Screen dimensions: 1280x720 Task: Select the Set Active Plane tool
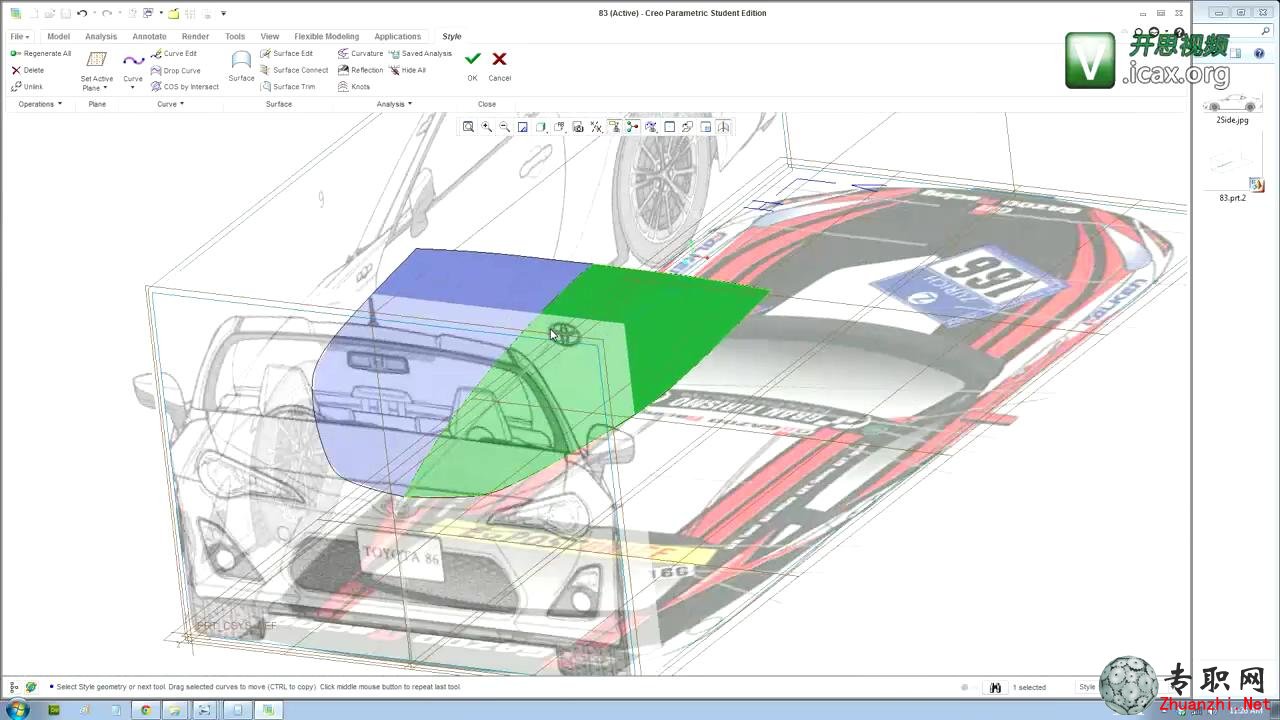[x=97, y=70]
